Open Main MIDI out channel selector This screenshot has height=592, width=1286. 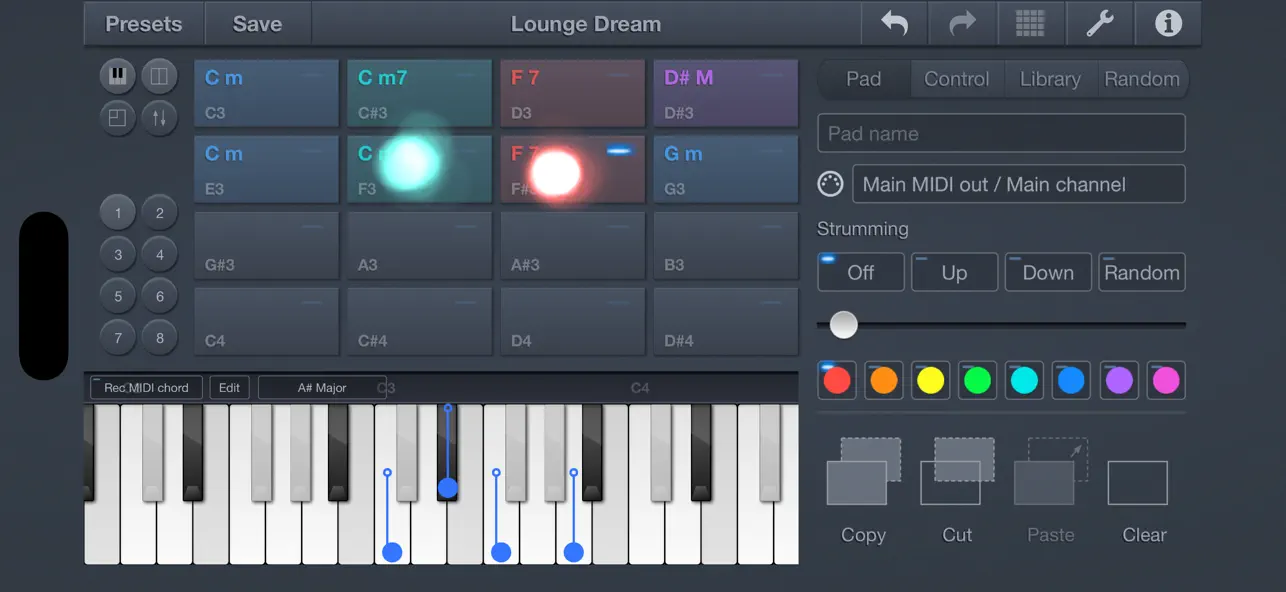click(1018, 184)
